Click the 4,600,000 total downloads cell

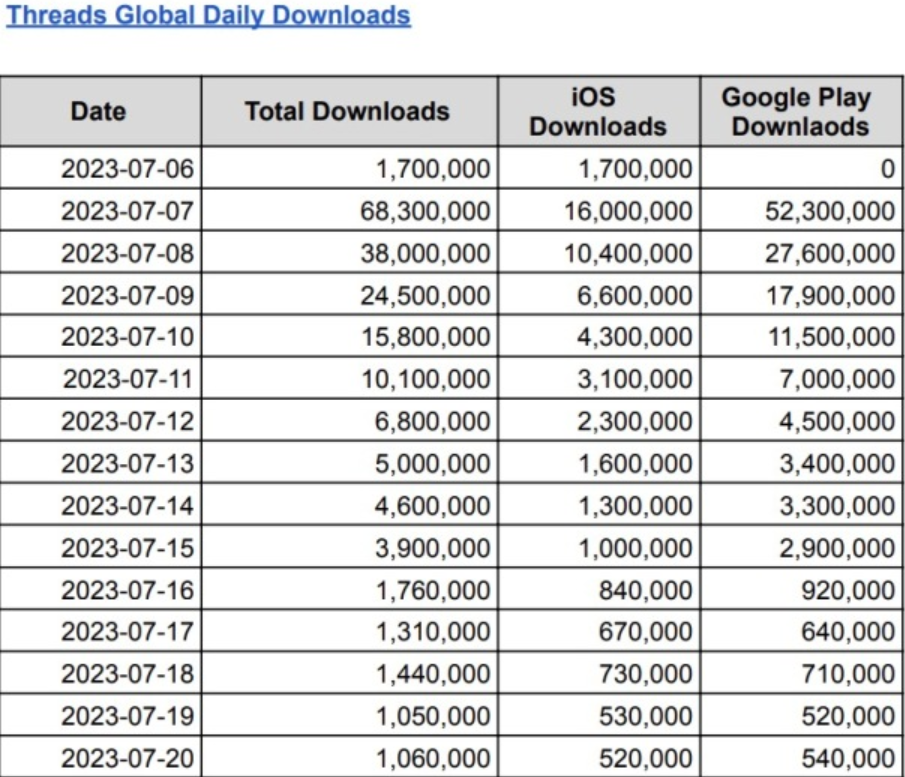(350, 505)
